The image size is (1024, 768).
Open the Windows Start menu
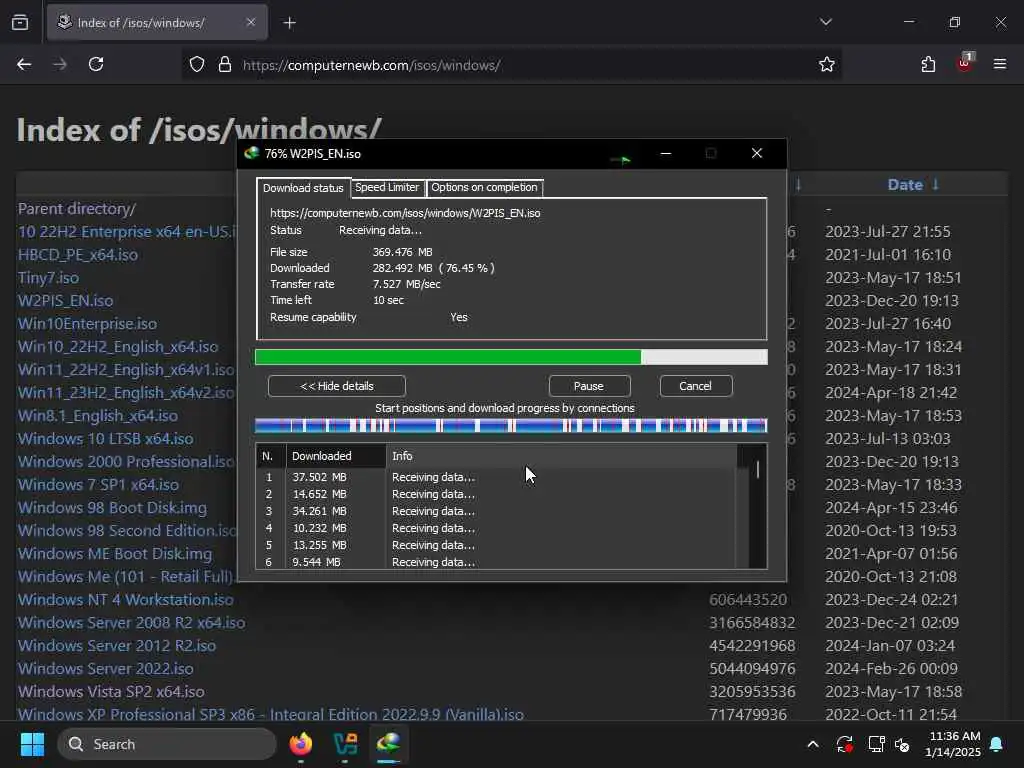(x=32, y=744)
